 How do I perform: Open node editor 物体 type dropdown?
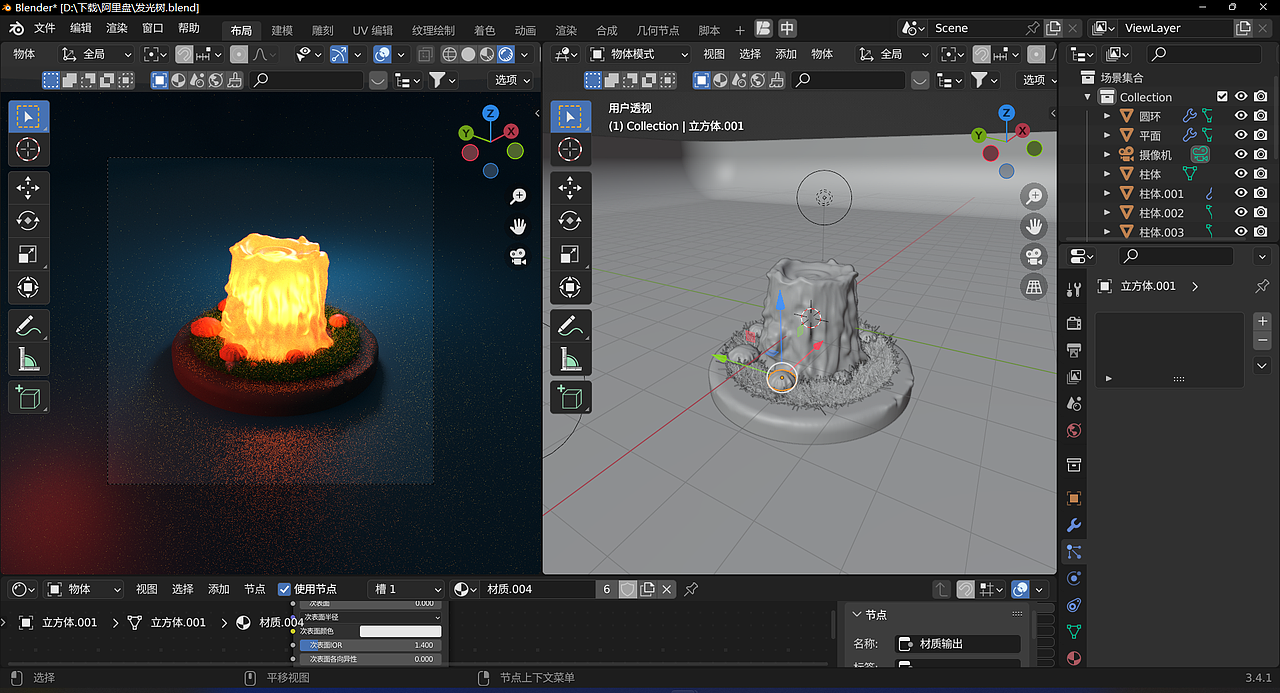point(84,589)
